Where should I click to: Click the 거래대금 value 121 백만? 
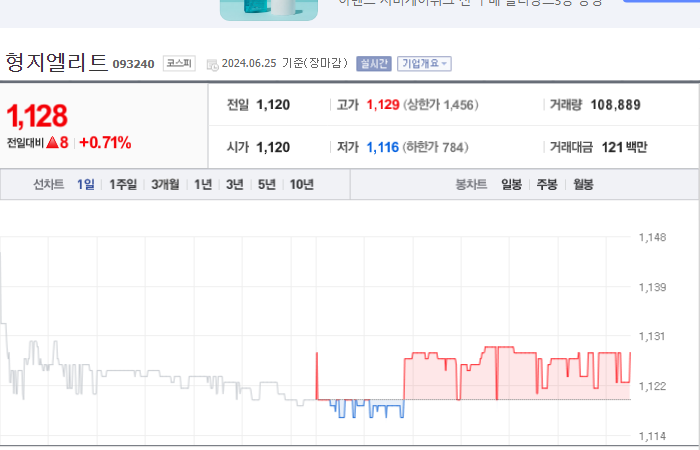click(x=624, y=147)
